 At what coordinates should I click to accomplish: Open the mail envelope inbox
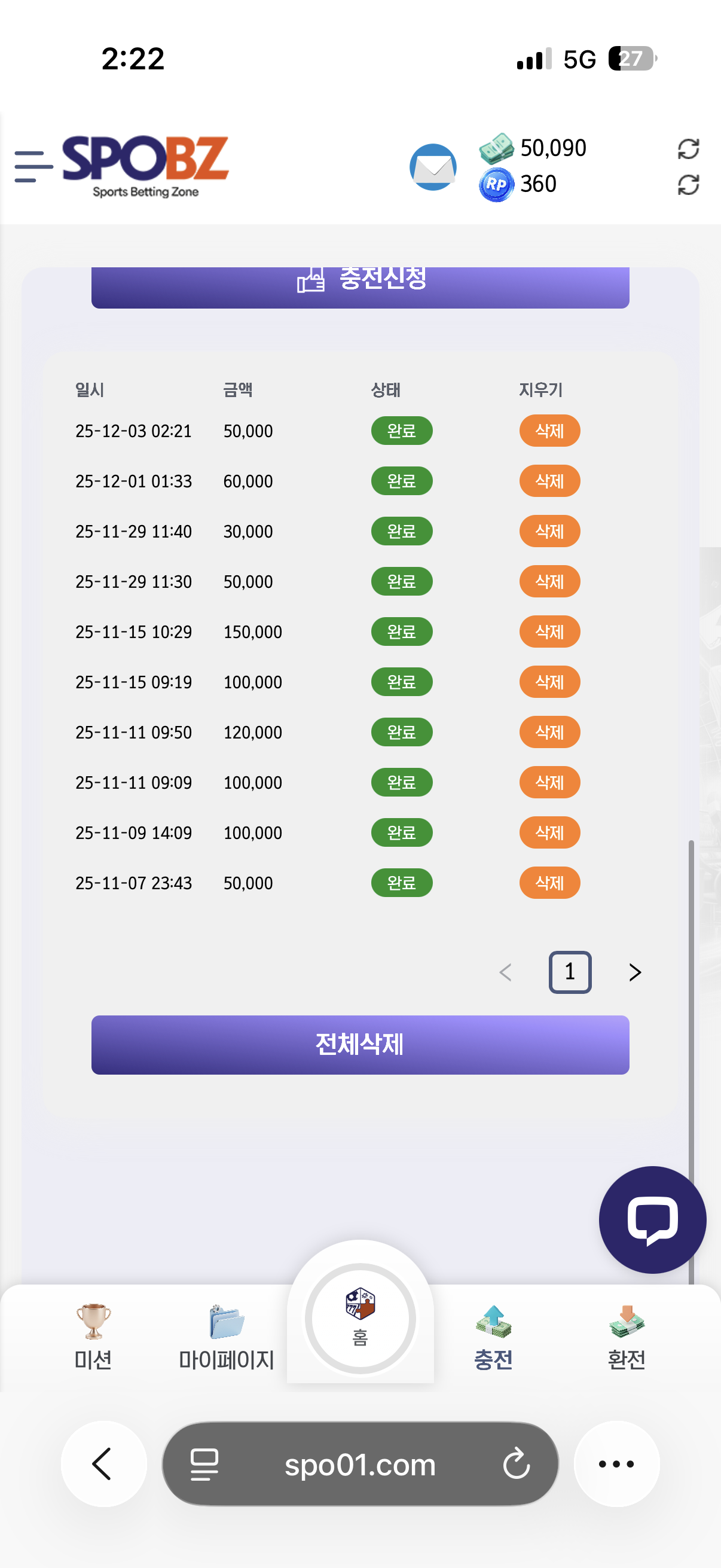pos(433,167)
